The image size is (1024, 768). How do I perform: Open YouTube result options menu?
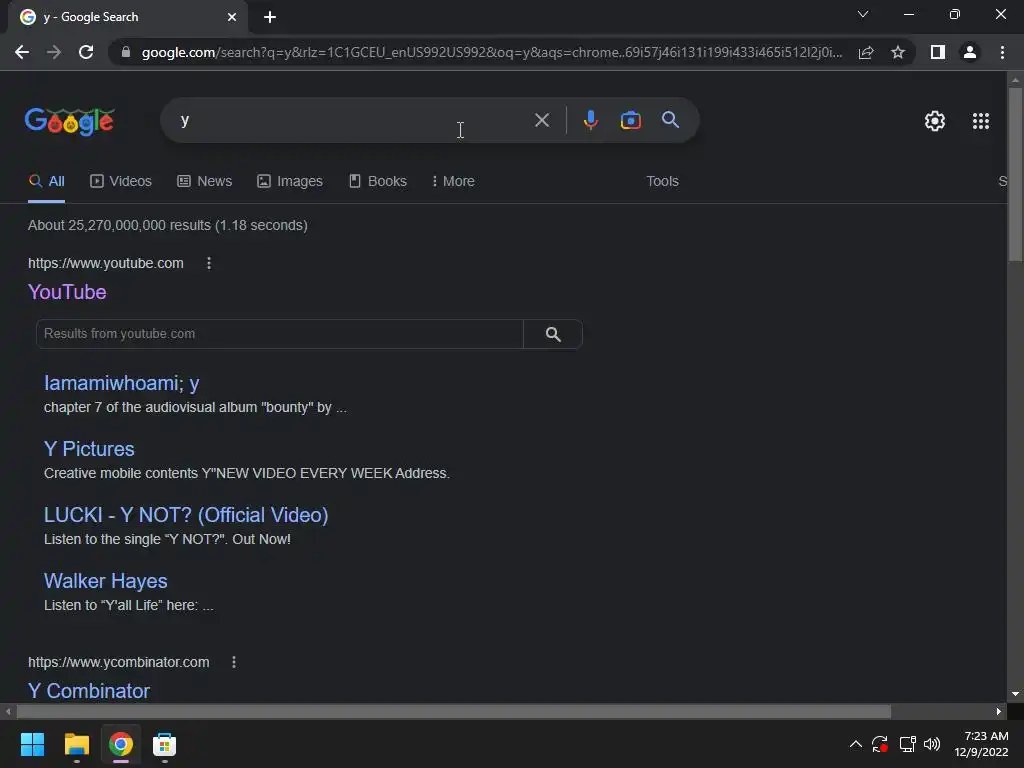209,263
